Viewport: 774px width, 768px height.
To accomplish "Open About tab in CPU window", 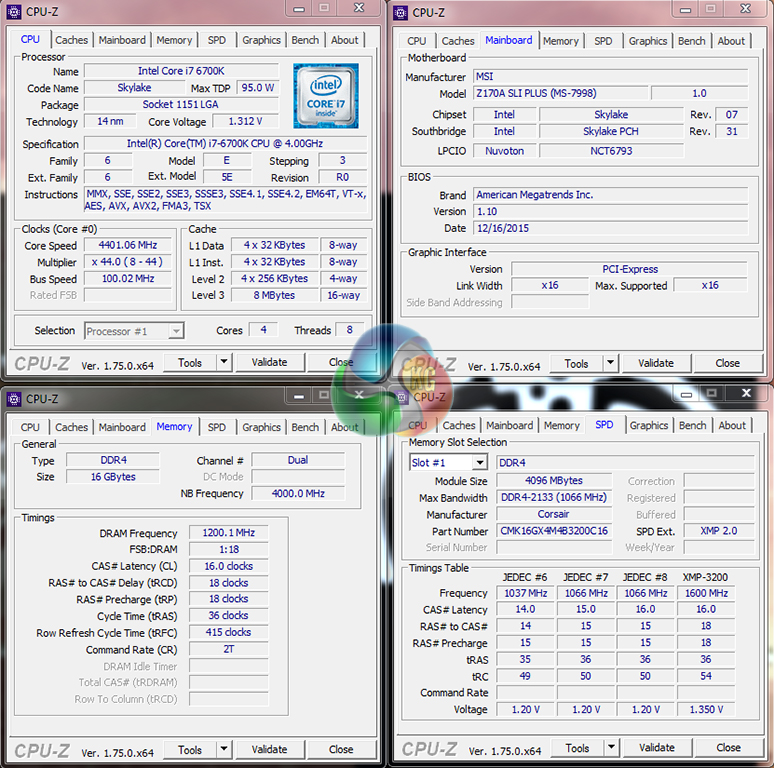I will click(345, 40).
